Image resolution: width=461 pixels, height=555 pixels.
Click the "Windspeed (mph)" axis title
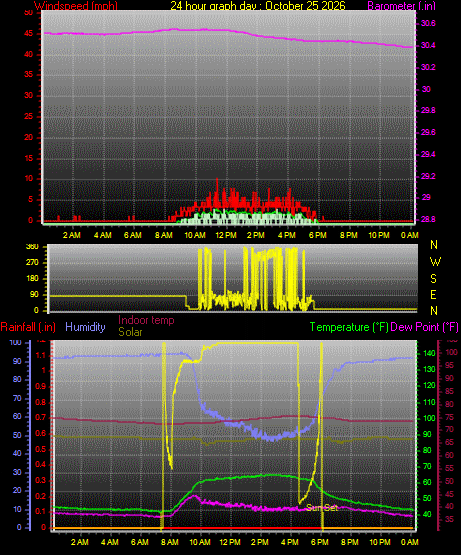76,6
